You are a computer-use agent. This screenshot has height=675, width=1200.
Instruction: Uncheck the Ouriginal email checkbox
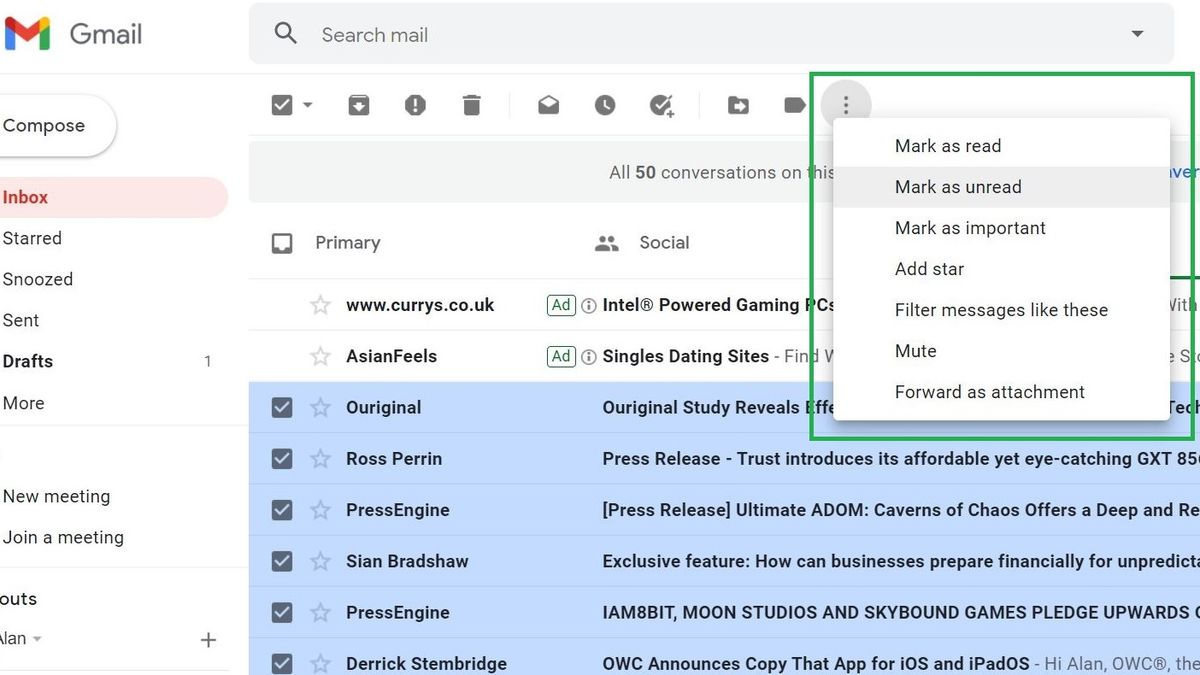(282, 407)
